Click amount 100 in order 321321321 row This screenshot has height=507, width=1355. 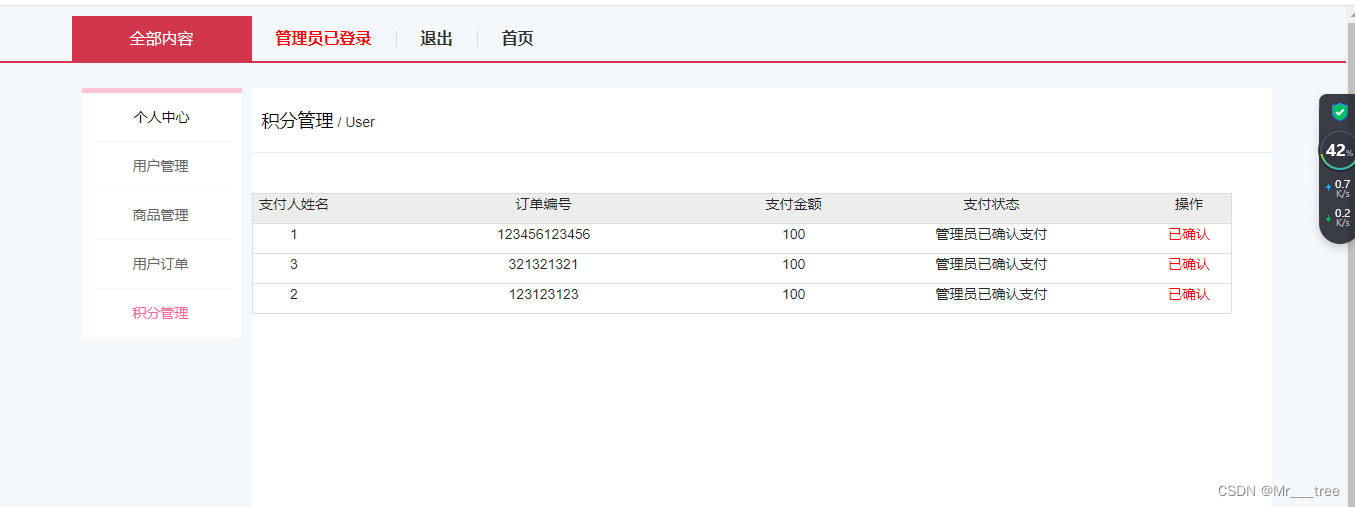tap(794, 264)
